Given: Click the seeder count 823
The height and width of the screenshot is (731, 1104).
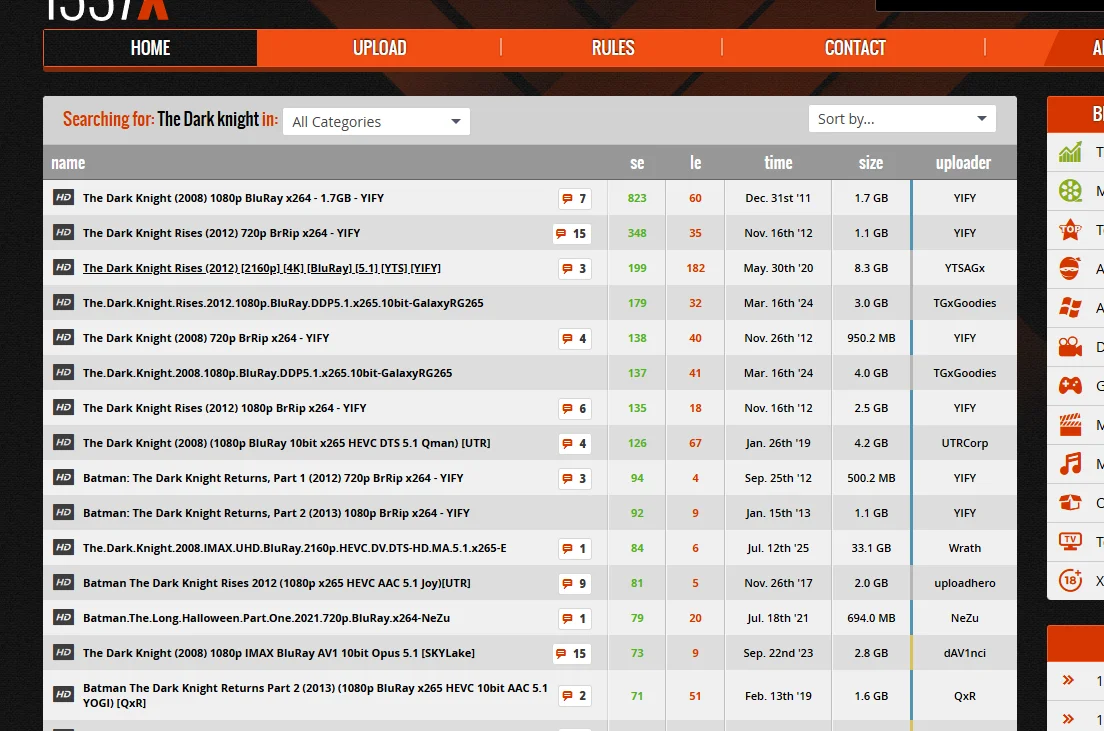Looking at the screenshot, I should point(637,198).
